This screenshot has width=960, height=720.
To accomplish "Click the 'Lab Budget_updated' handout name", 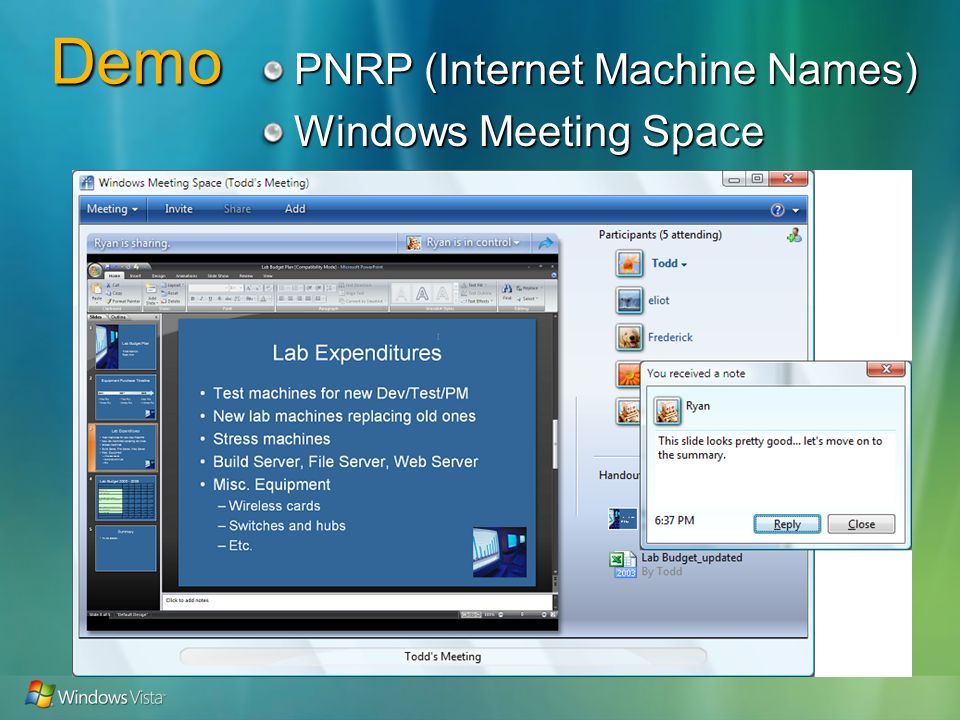I will click(692, 558).
